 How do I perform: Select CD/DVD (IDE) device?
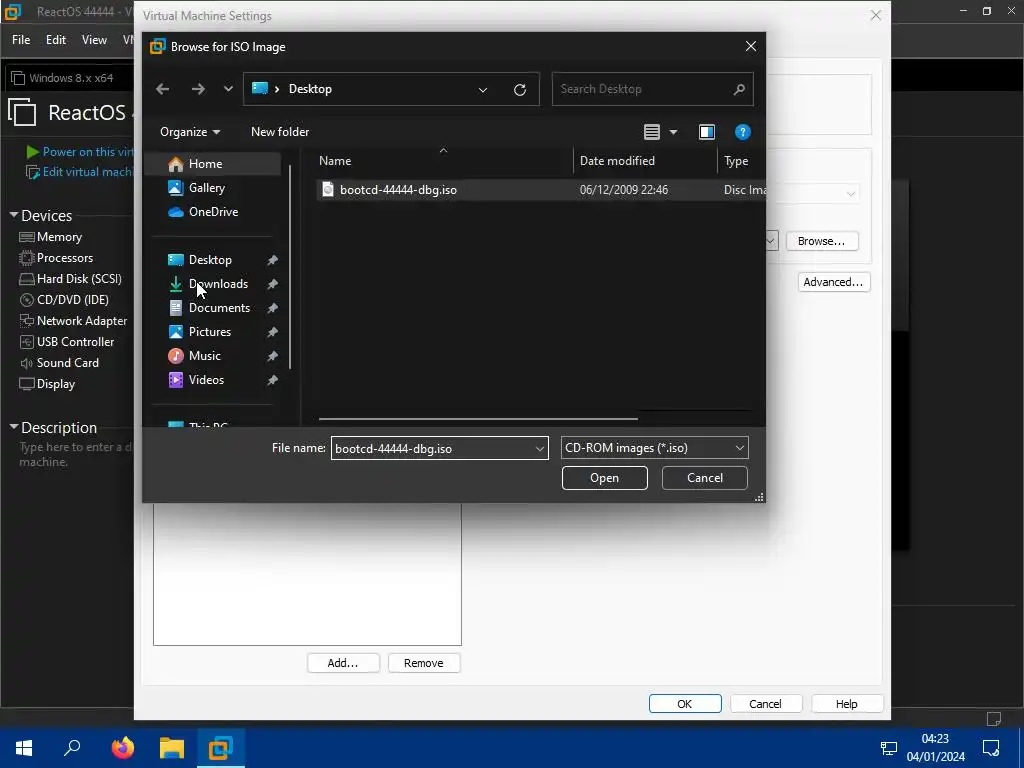point(64,300)
